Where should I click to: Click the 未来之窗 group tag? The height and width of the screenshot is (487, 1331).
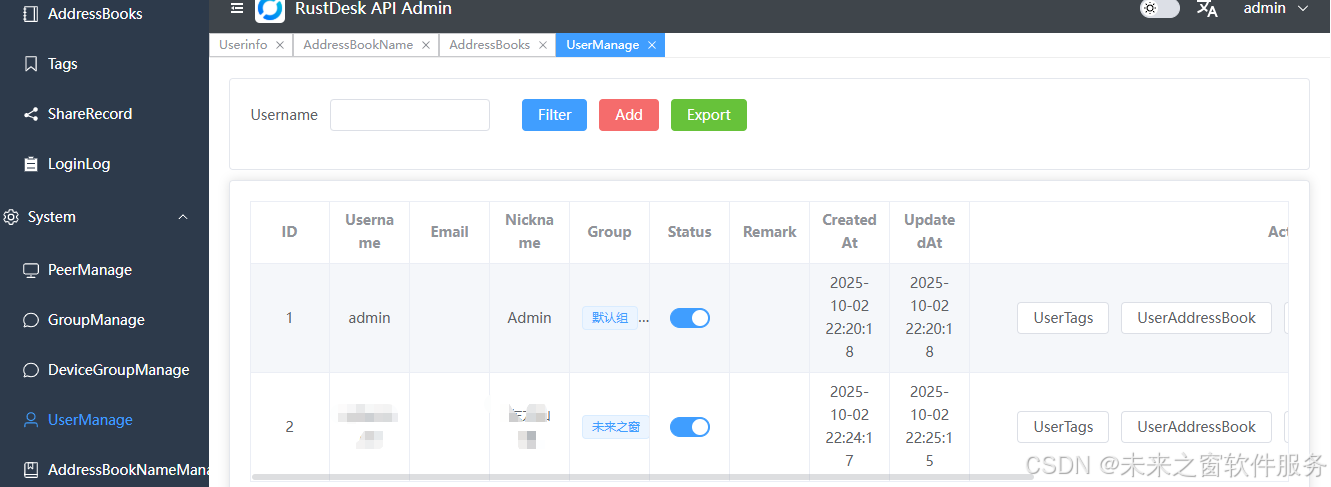[616, 427]
